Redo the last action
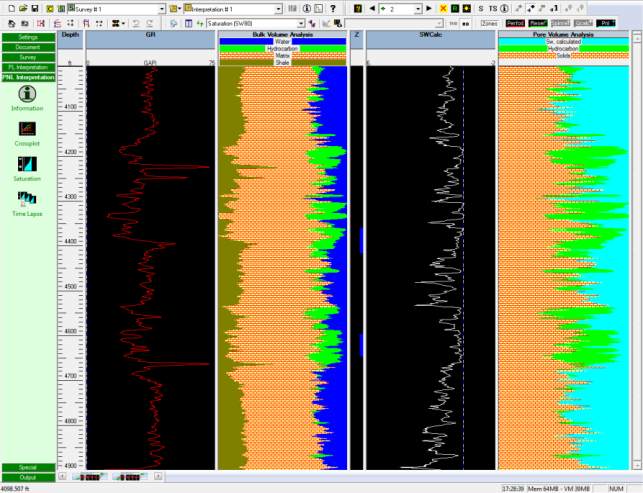The image size is (643, 493). pyautogui.click(x=150, y=24)
